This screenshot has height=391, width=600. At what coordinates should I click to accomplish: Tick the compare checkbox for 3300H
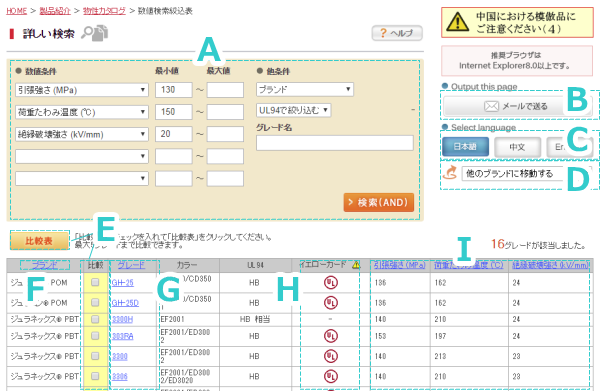pos(95,319)
